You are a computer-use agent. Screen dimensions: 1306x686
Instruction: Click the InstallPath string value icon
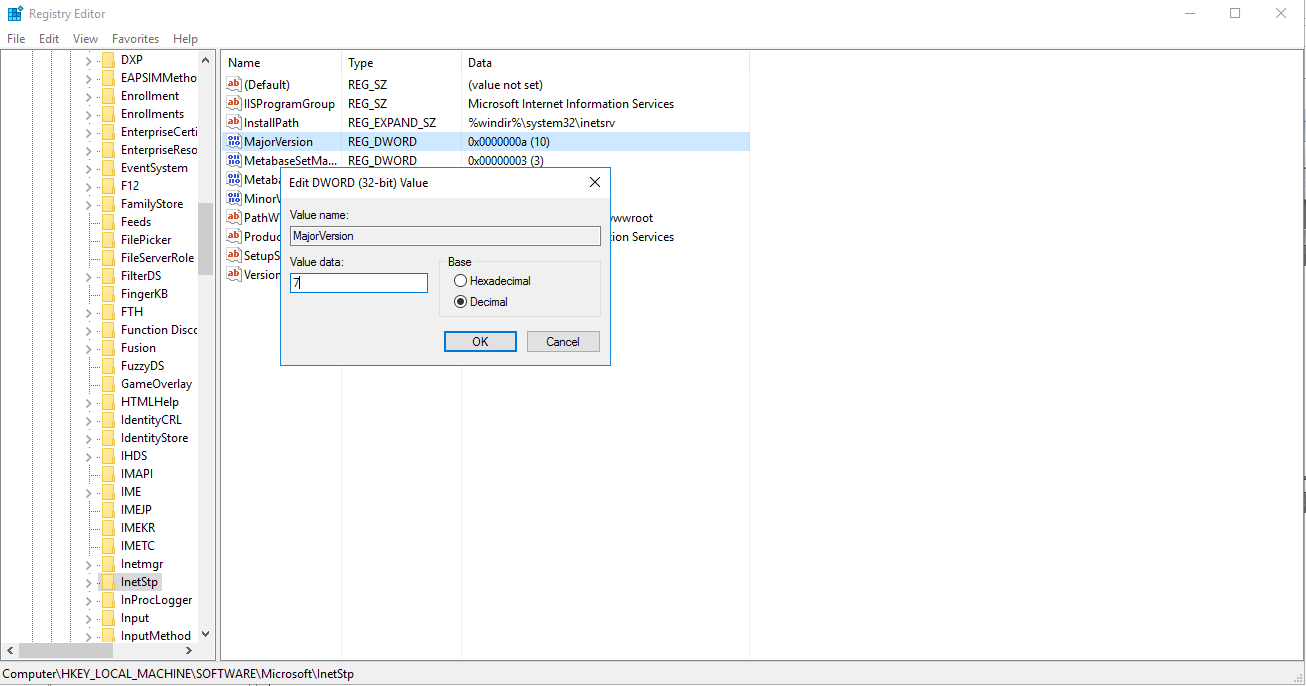[234, 123]
